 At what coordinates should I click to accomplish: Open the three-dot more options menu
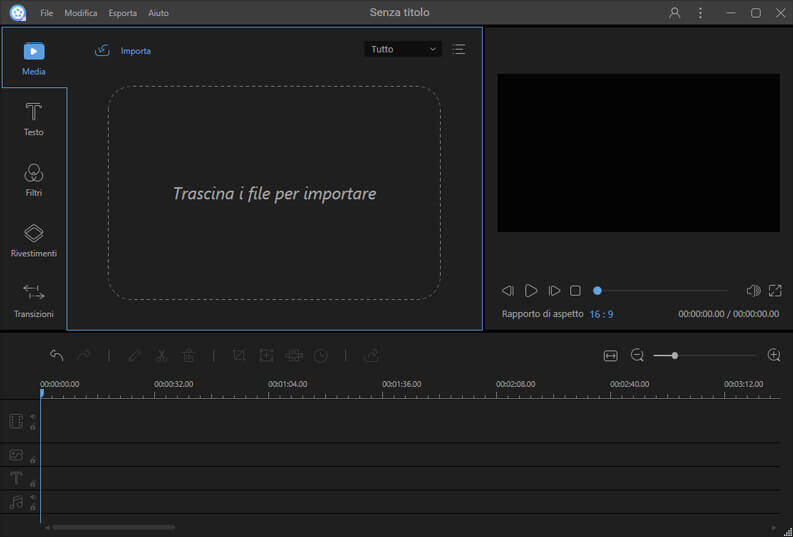click(700, 13)
